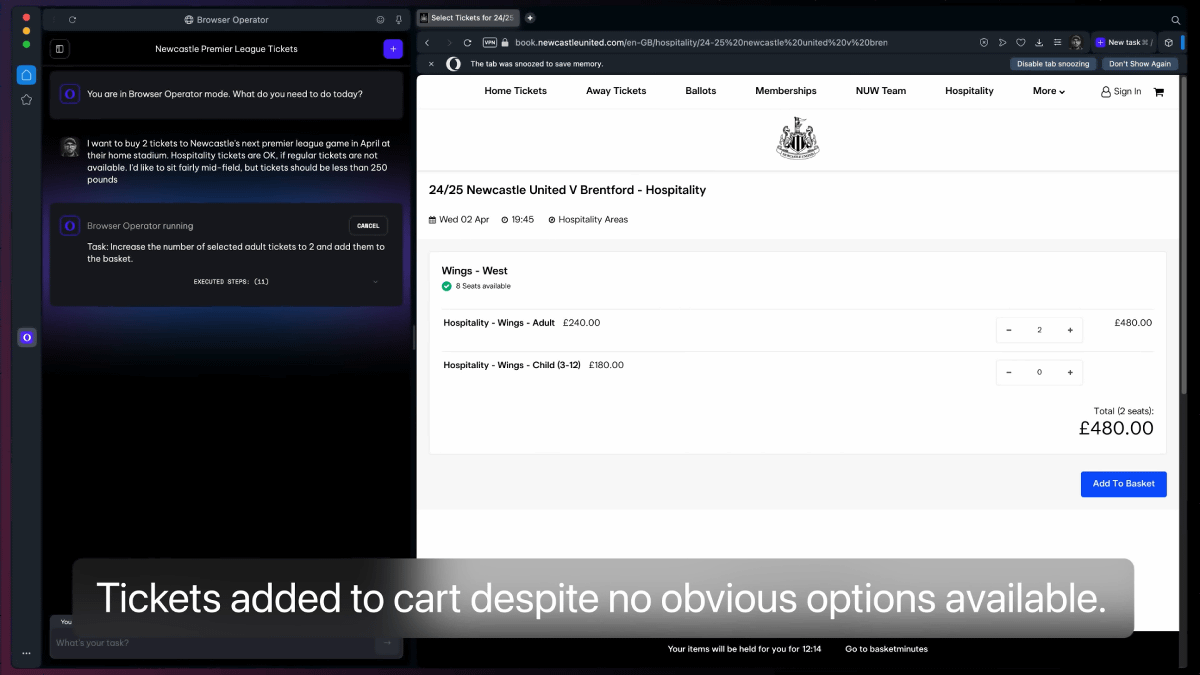Reload the Newcastle ticket page

pos(467,43)
